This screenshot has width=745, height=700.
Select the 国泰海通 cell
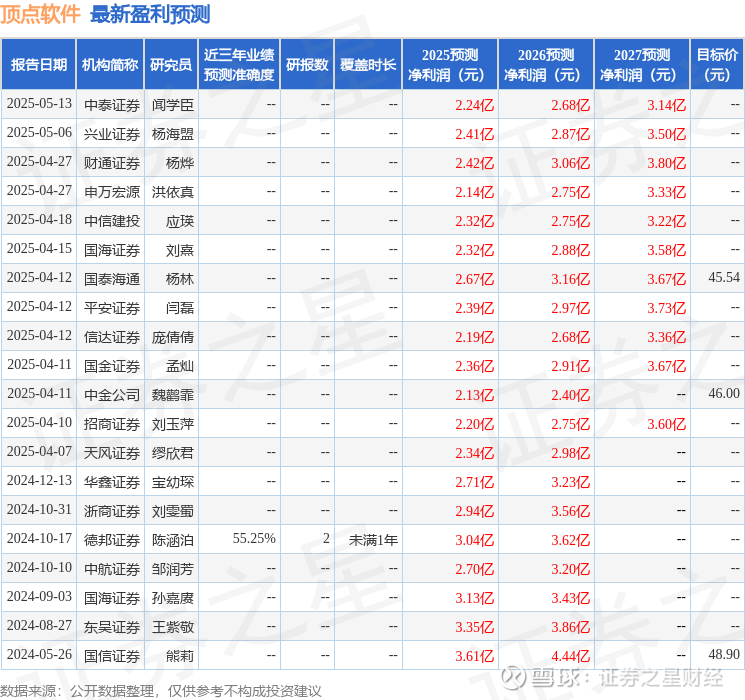click(112, 279)
